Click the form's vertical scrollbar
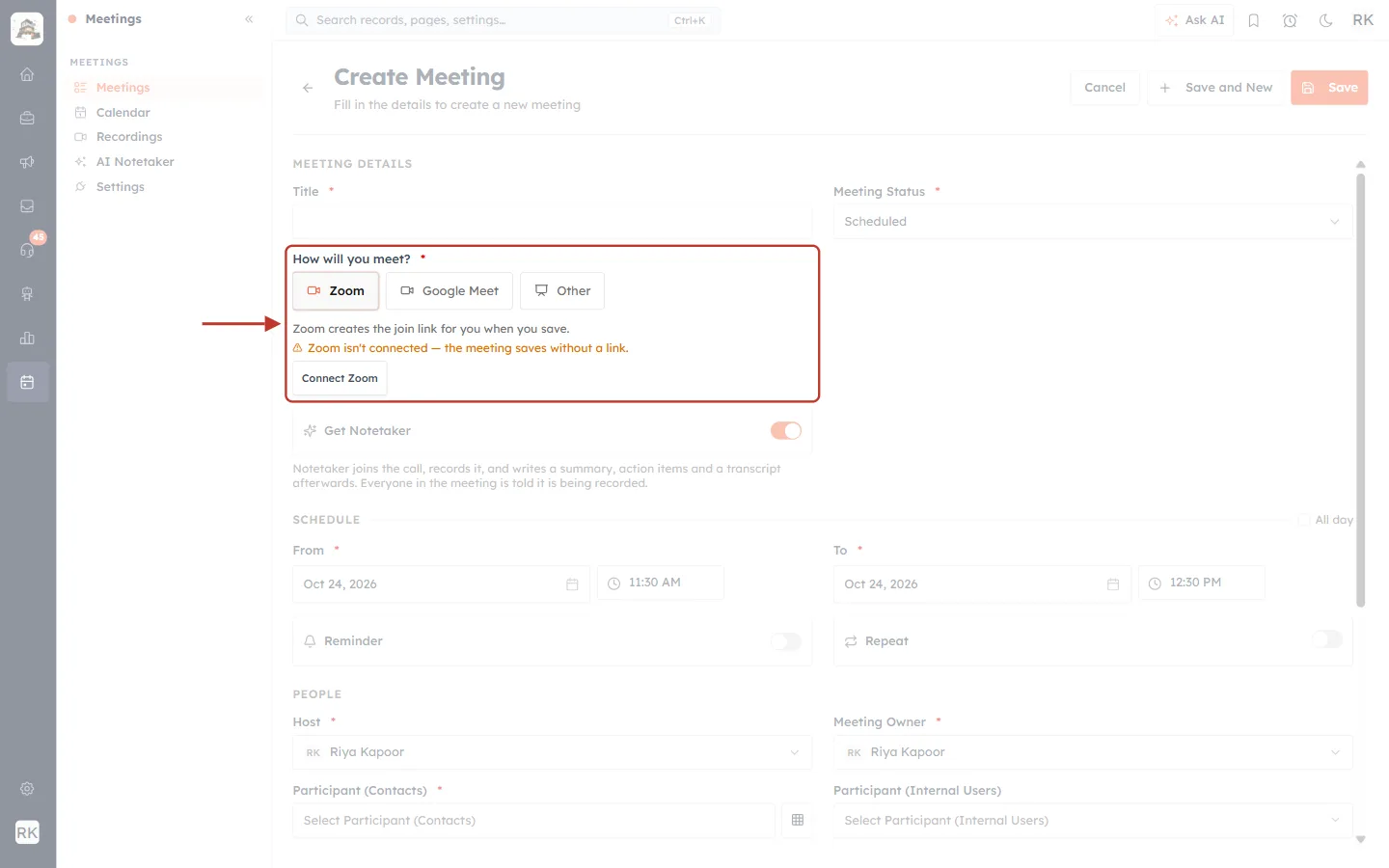1389x868 pixels. coord(1360,390)
